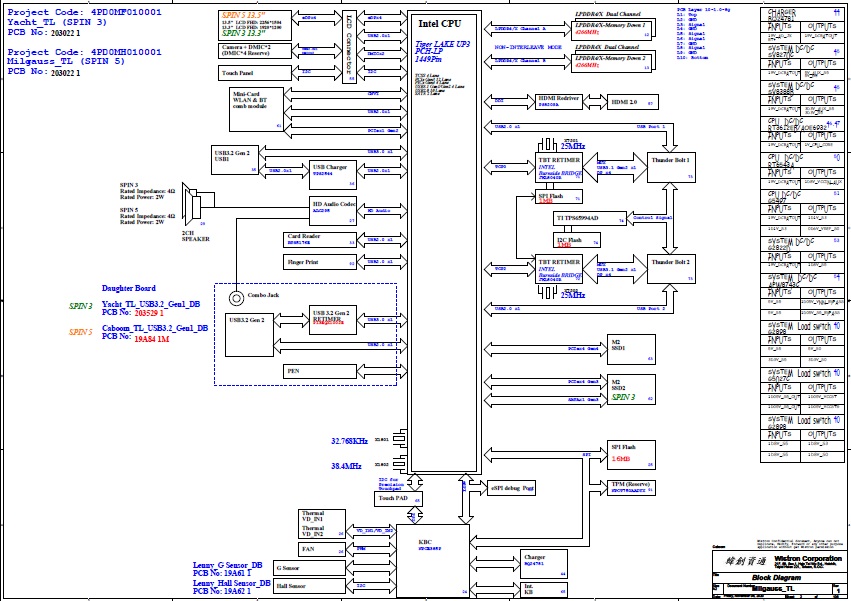Select Project Code 4PD0MH010001 text

(x=84, y=52)
